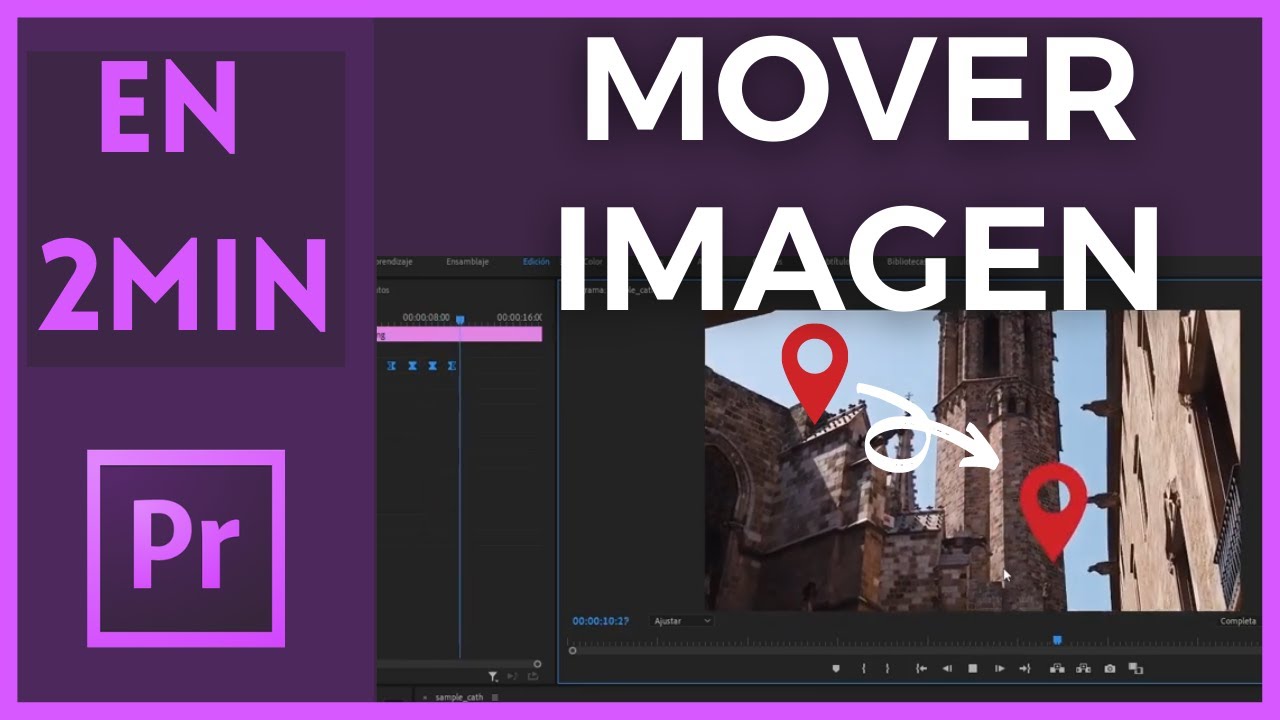Stop playback in the Program monitor
The image size is (1280, 720).
972,668
